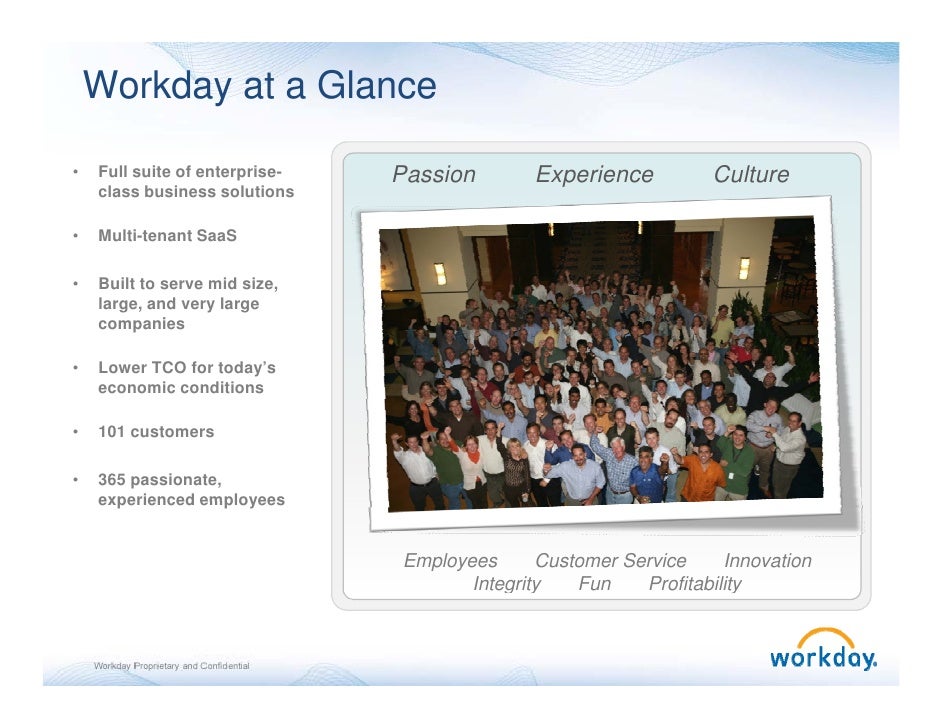Select the word 'Experience' above the photo
This screenshot has width=942, height=728.
[x=594, y=174]
